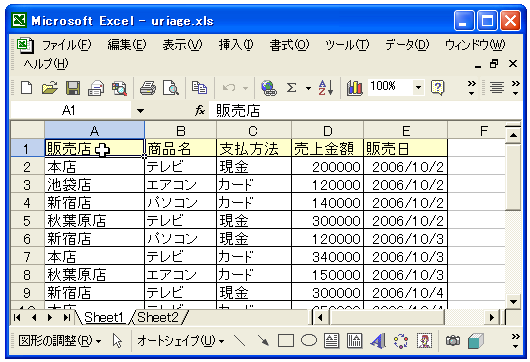Save the workbook with the floppy icon
Screen dimensions: 530x362
73,88
